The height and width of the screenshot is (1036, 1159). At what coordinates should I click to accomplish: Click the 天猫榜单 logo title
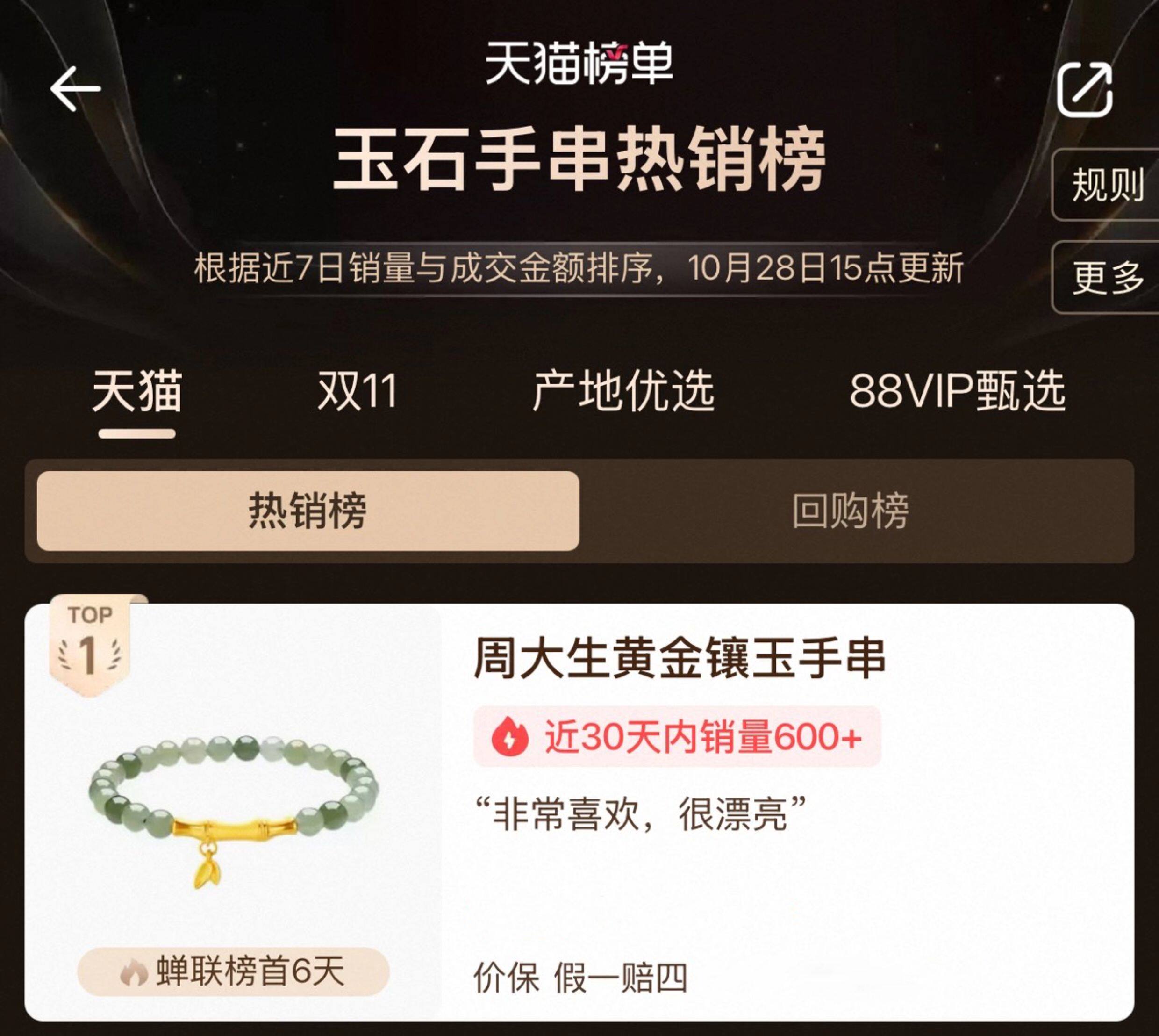[579, 63]
